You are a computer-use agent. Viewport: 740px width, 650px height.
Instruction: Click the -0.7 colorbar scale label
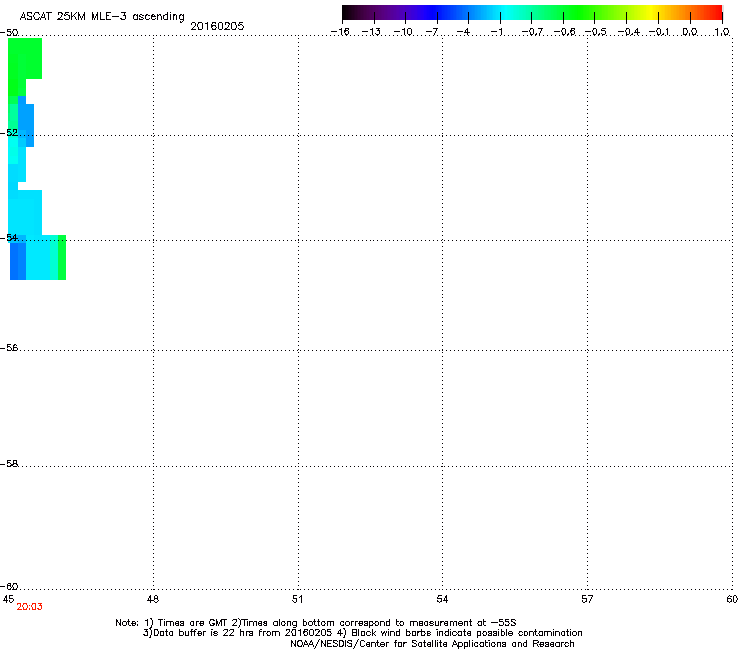532,32
